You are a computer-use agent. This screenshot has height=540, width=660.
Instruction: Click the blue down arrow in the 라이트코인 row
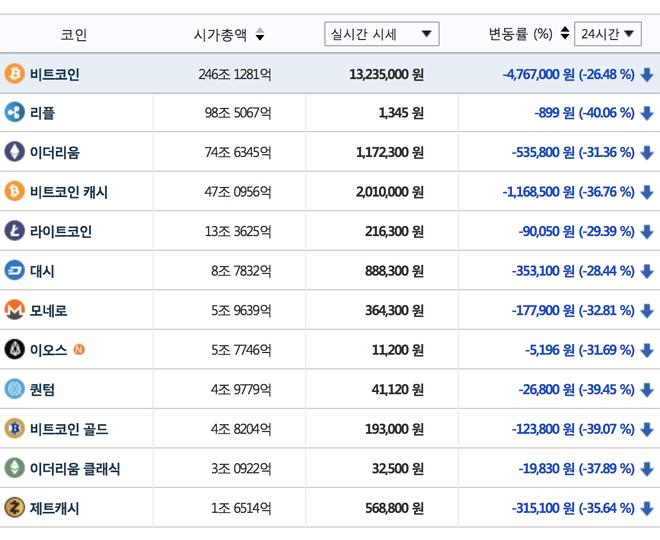click(x=647, y=232)
